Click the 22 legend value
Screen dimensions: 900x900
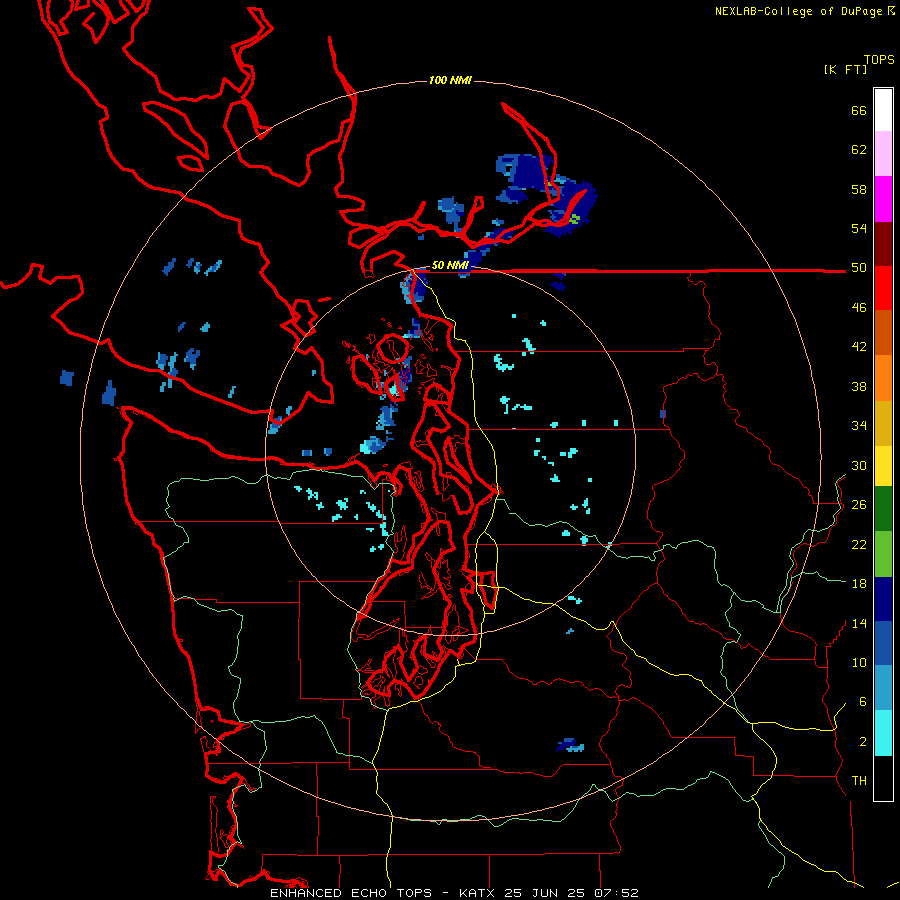tap(859, 544)
